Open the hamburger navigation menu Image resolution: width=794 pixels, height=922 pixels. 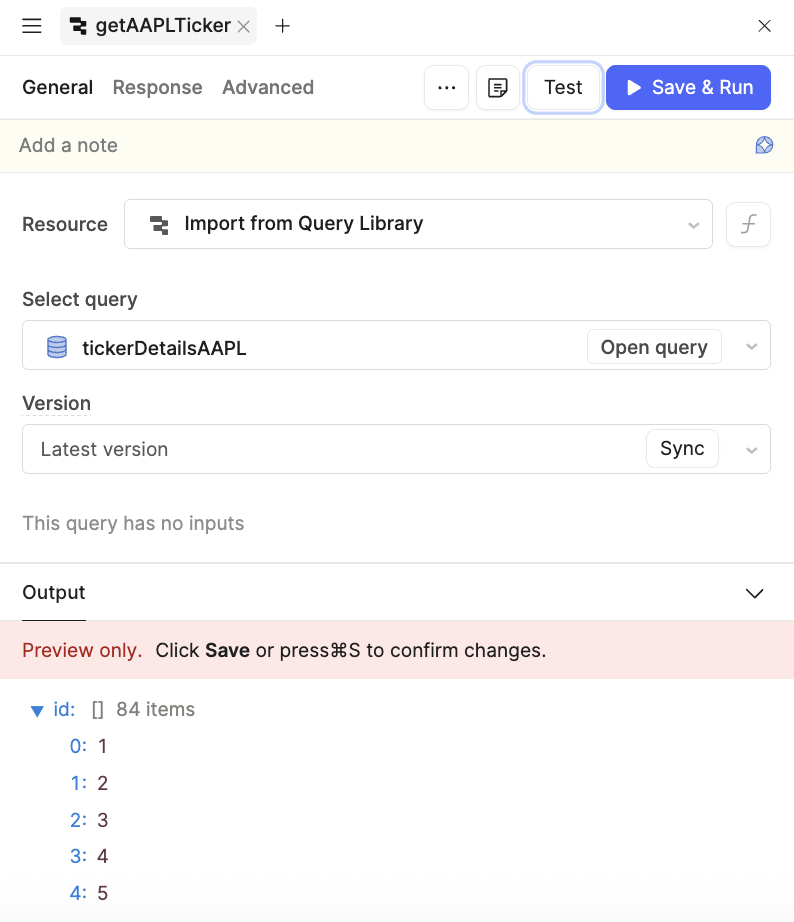click(31, 25)
